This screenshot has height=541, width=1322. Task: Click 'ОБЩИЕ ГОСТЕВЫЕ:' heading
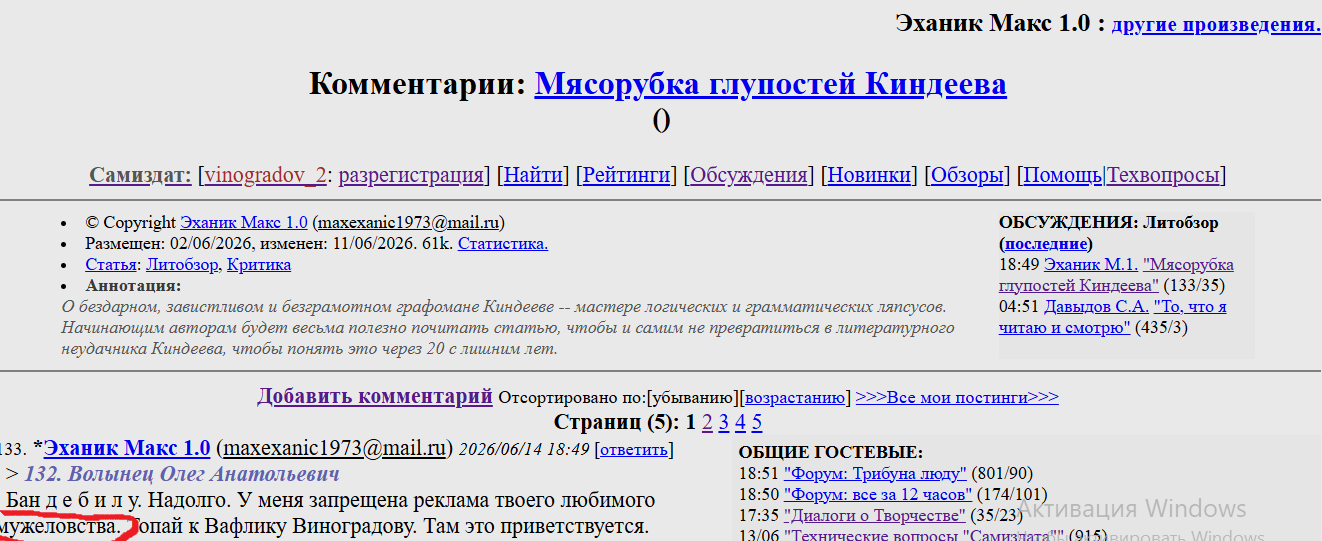point(831,452)
